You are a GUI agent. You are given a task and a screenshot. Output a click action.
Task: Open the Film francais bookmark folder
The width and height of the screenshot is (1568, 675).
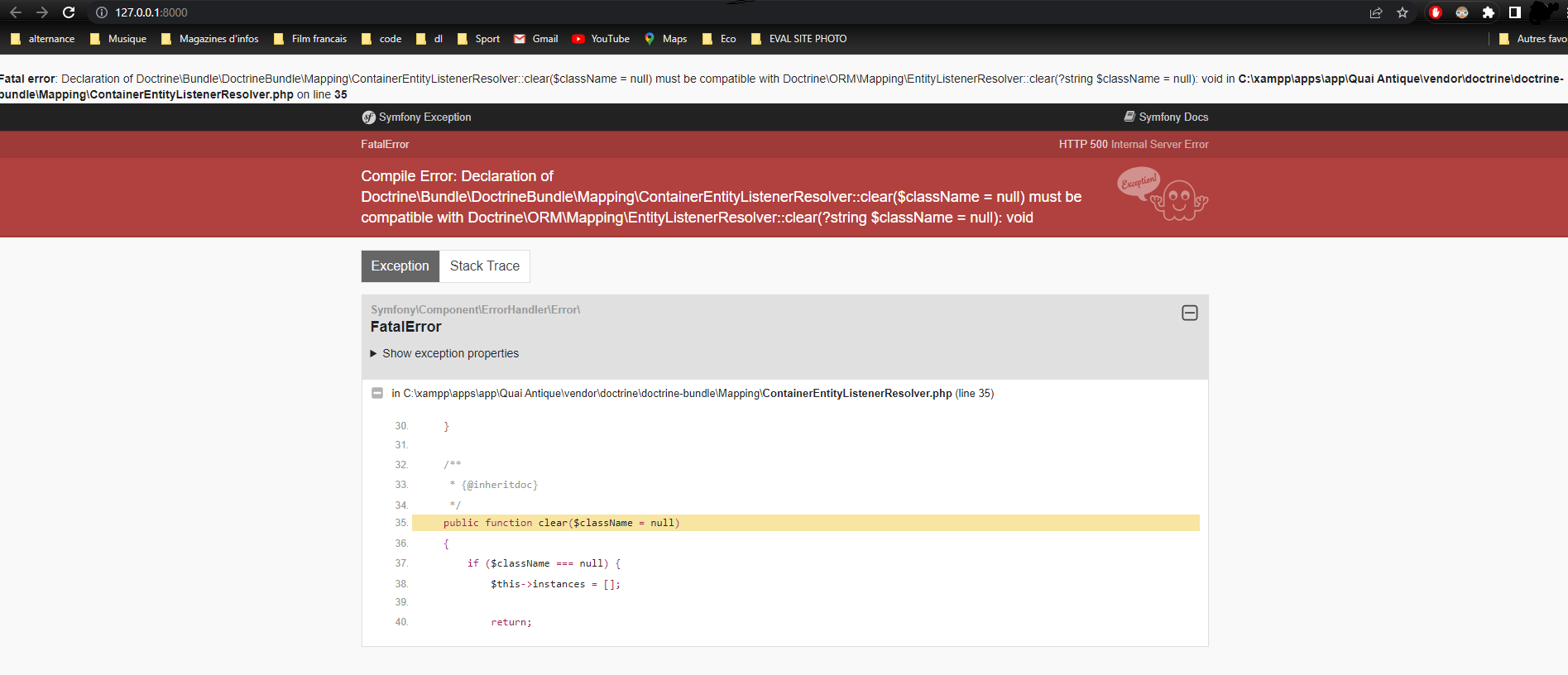[x=310, y=39]
